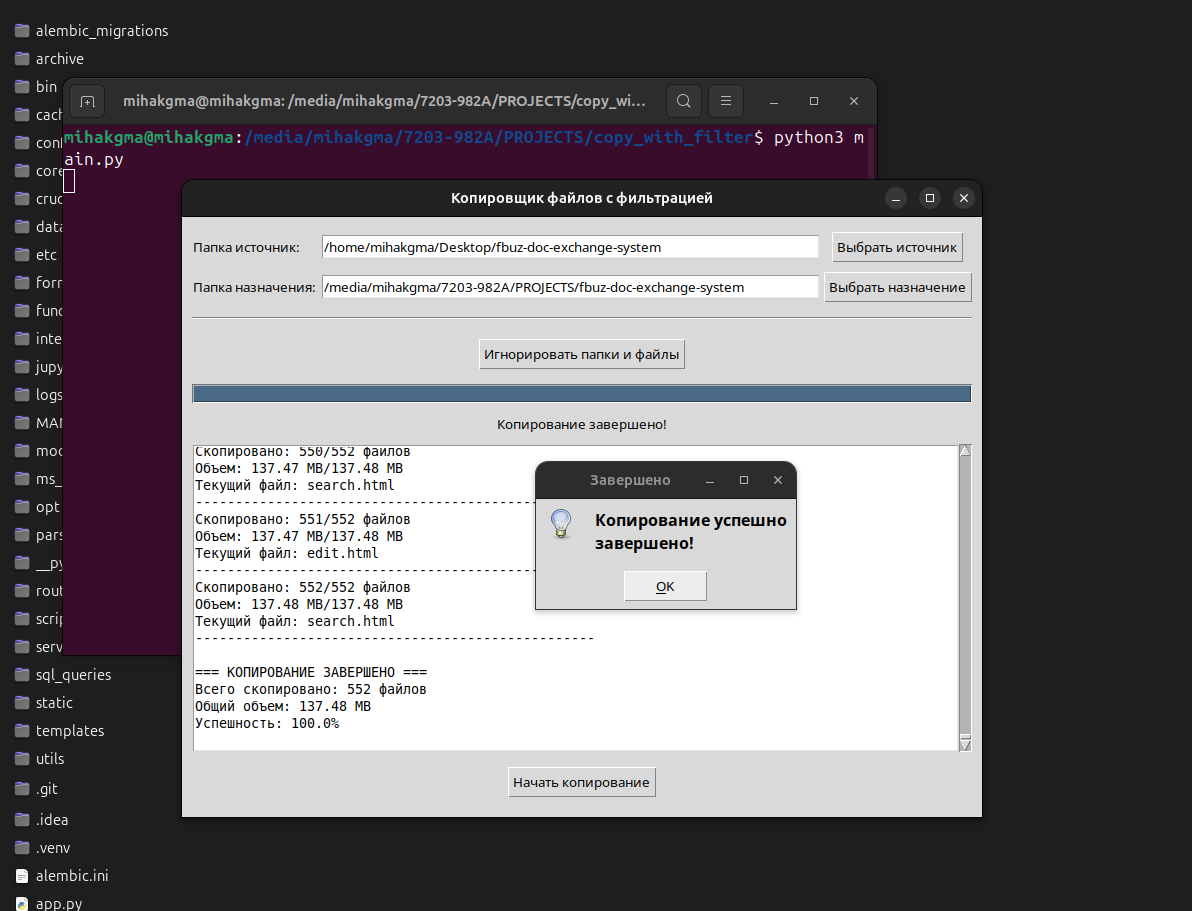Open the etc folder

click(36, 255)
